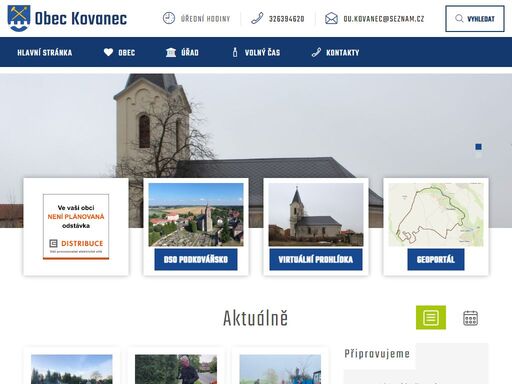Open the Vyhledat search button
The image size is (512, 384).
click(x=475, y=19)
